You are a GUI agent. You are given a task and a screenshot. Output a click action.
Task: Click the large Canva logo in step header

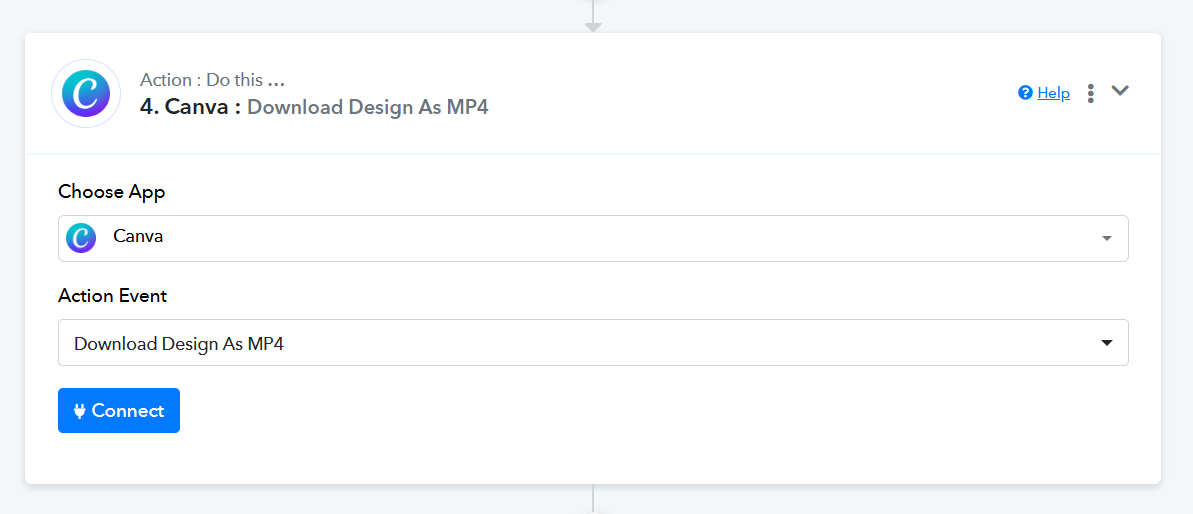(x=86, y=94)
